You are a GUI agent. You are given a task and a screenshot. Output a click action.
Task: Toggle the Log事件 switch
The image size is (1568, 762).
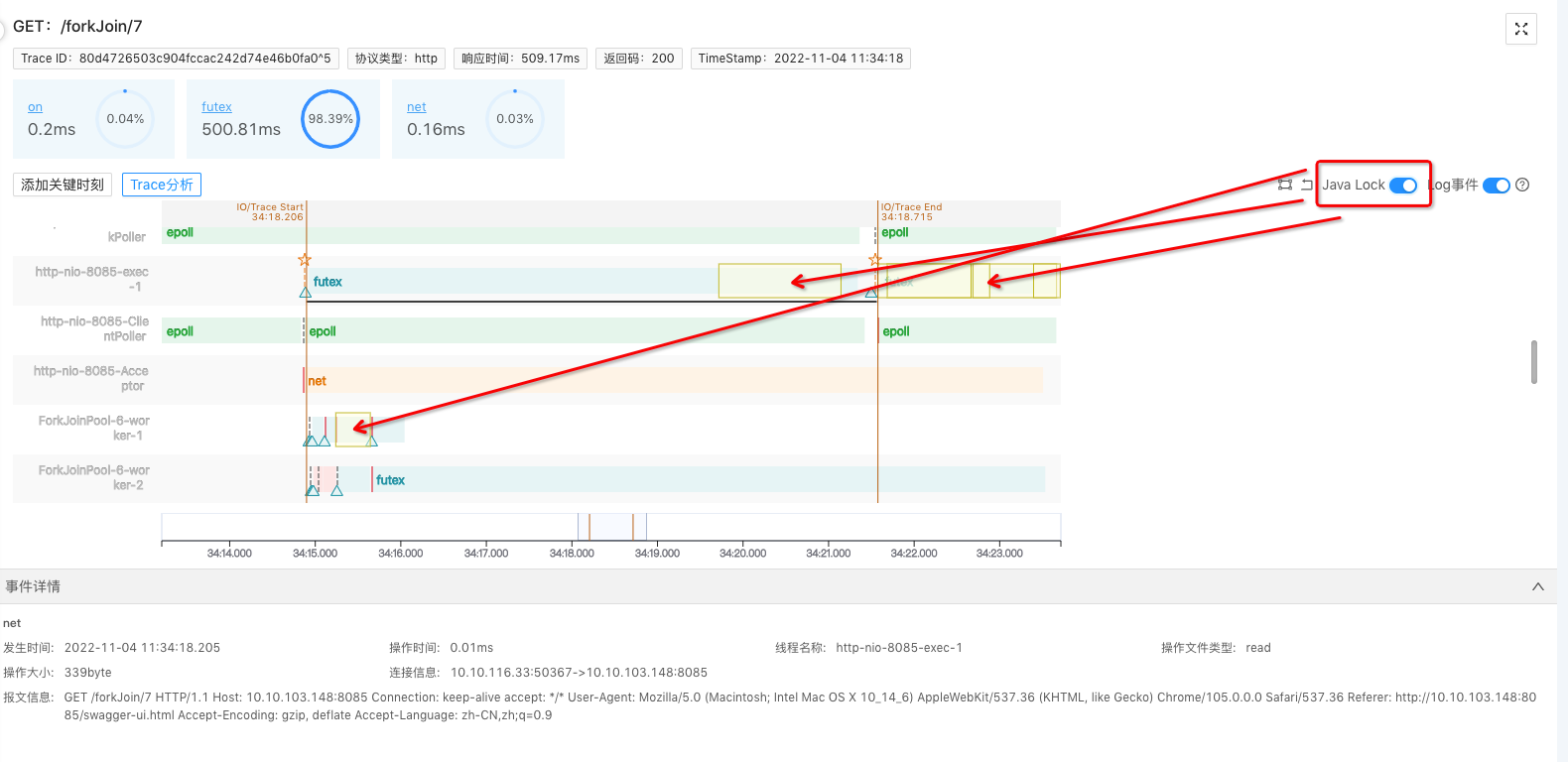click(x=1496, y=186)
